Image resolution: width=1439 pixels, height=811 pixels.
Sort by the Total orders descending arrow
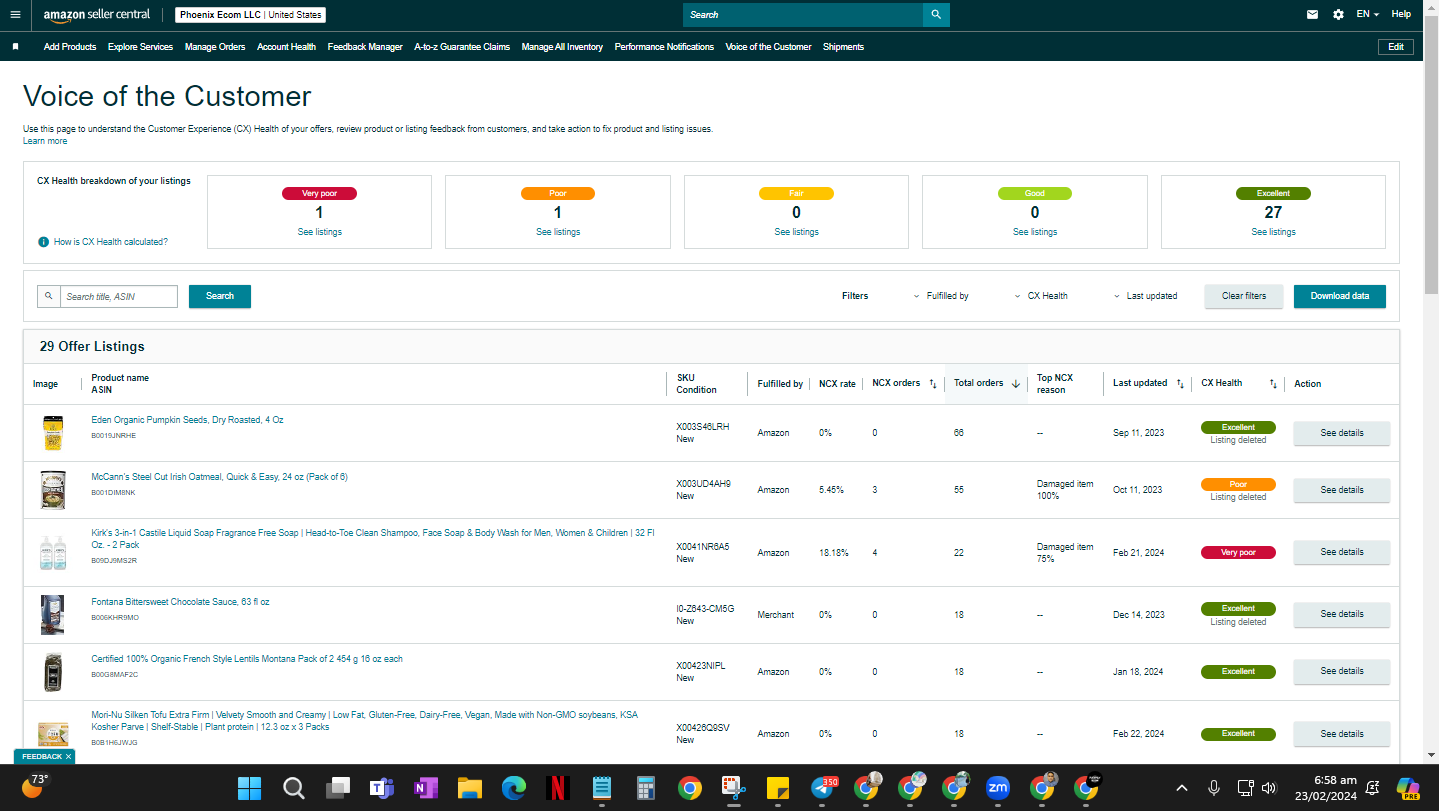[x=1016, y=384]
